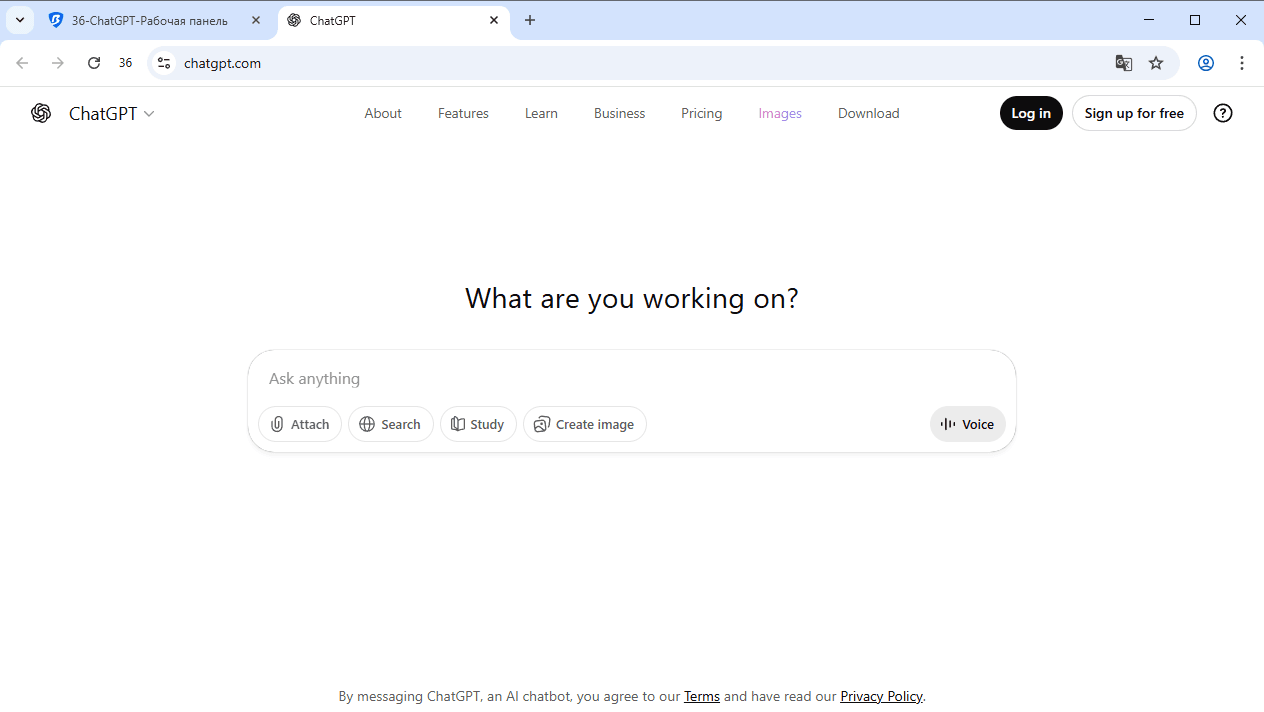This screenshot has width=1264, height=712.
Task: Click the shield favicon on first tab
Action: pos(56,20)
